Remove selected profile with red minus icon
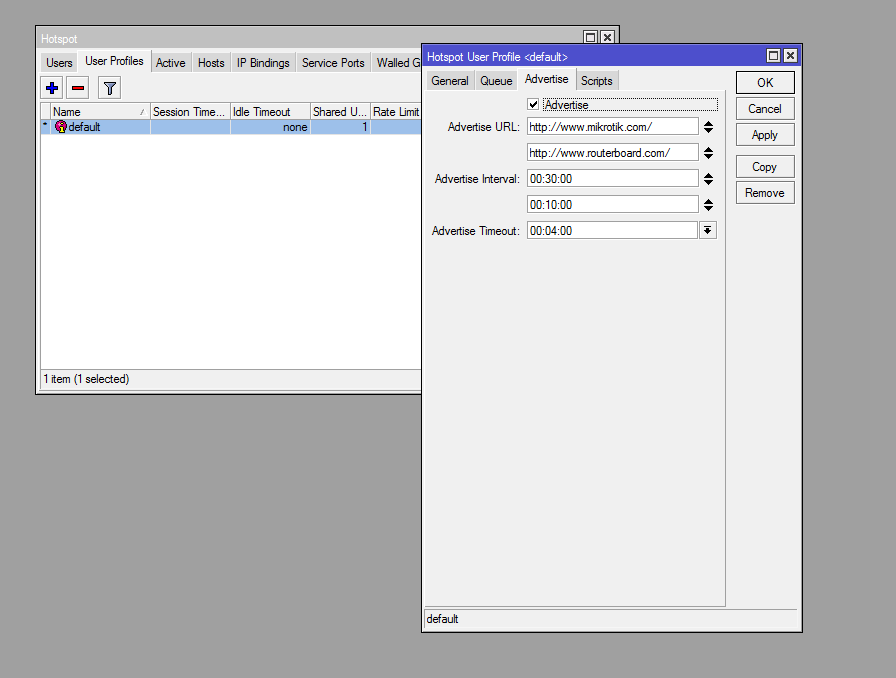 (x=78, y=88)
